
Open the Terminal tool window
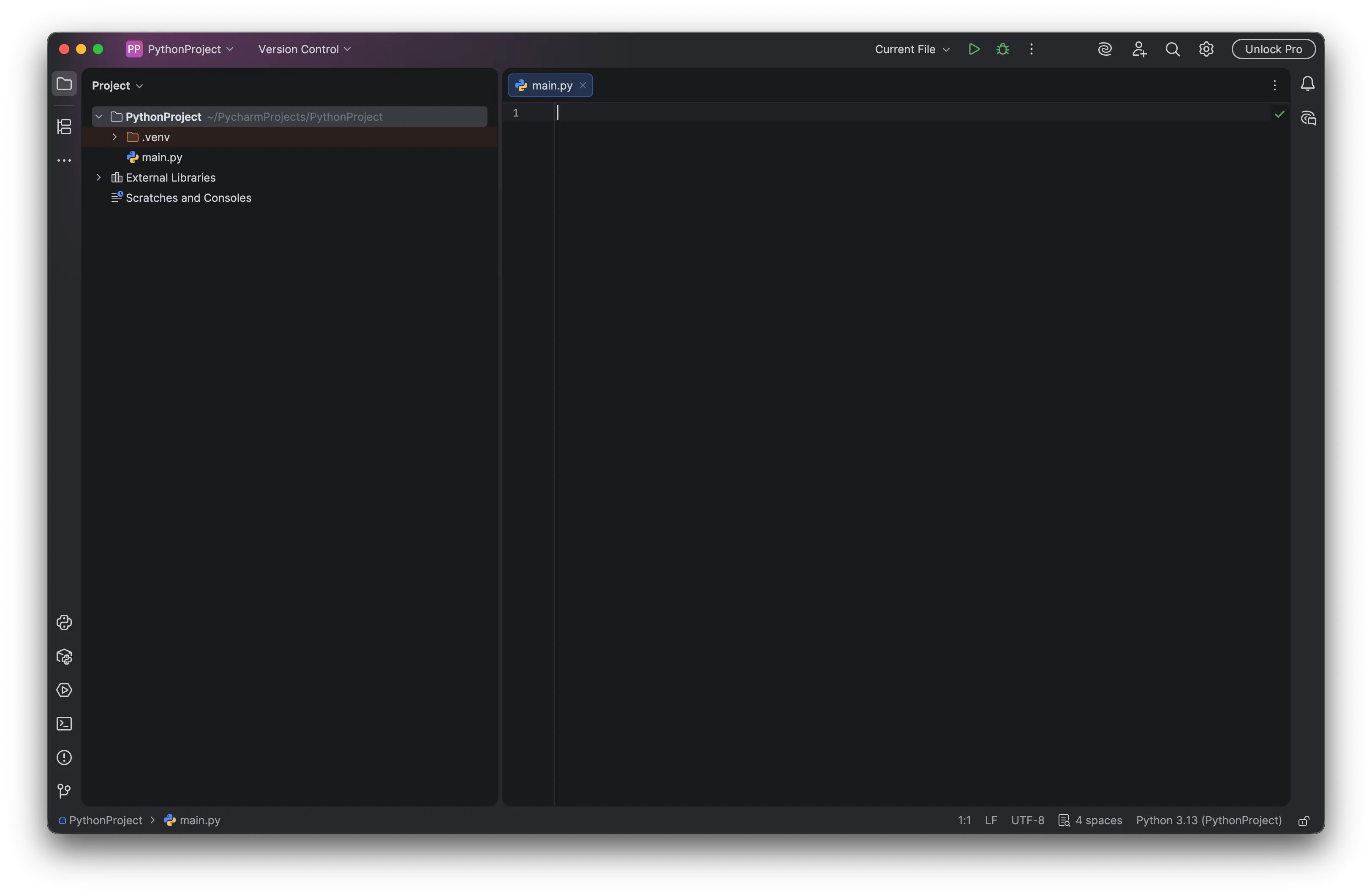pos(64,724)
